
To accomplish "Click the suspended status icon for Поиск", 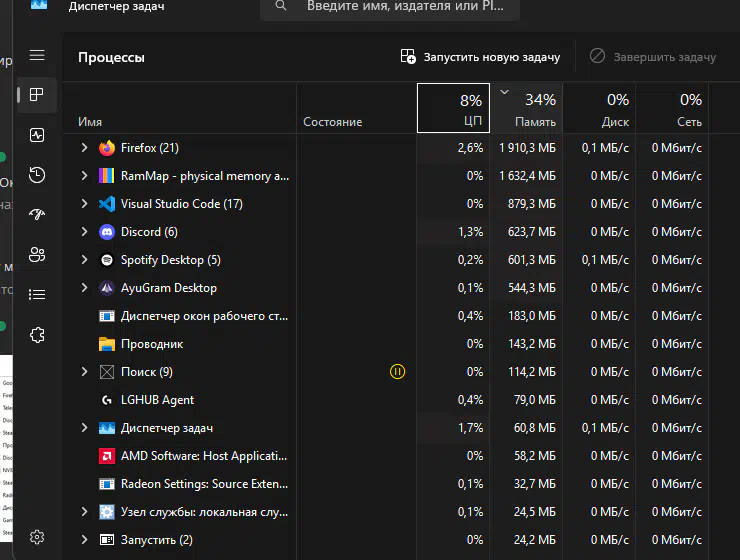I will click(397, 372).
